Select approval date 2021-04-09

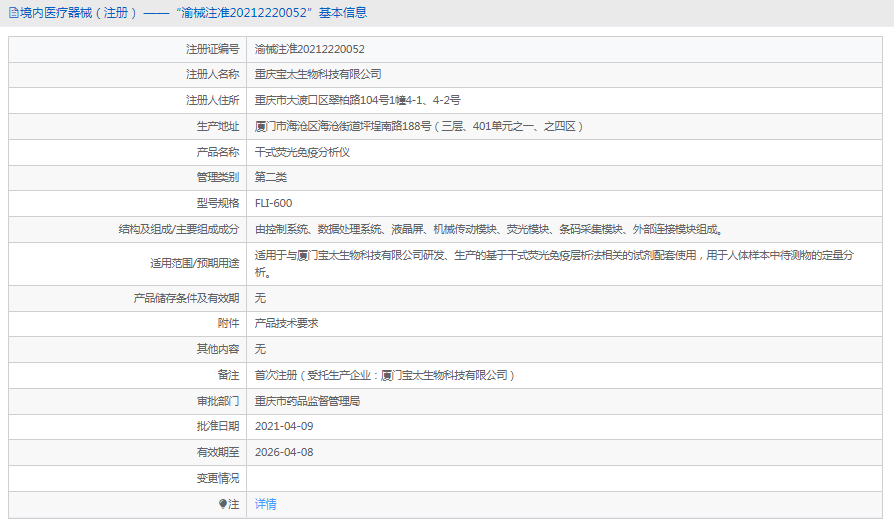pyautogui.click(x=284, y=426)
